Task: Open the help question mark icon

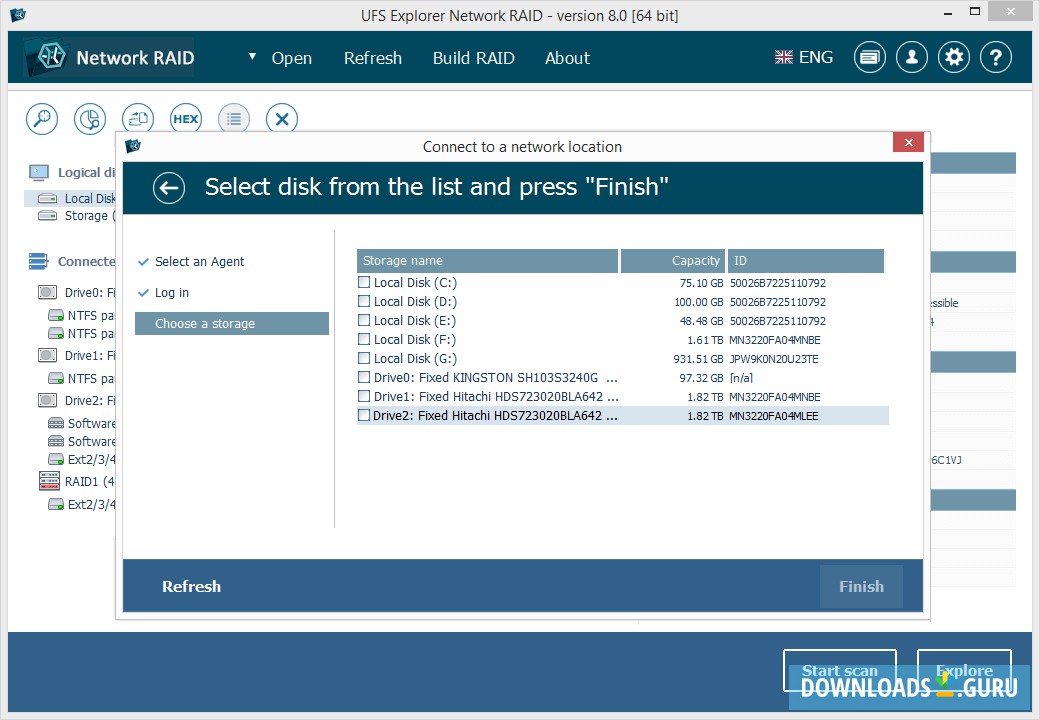Action: (x=996, y=58)
